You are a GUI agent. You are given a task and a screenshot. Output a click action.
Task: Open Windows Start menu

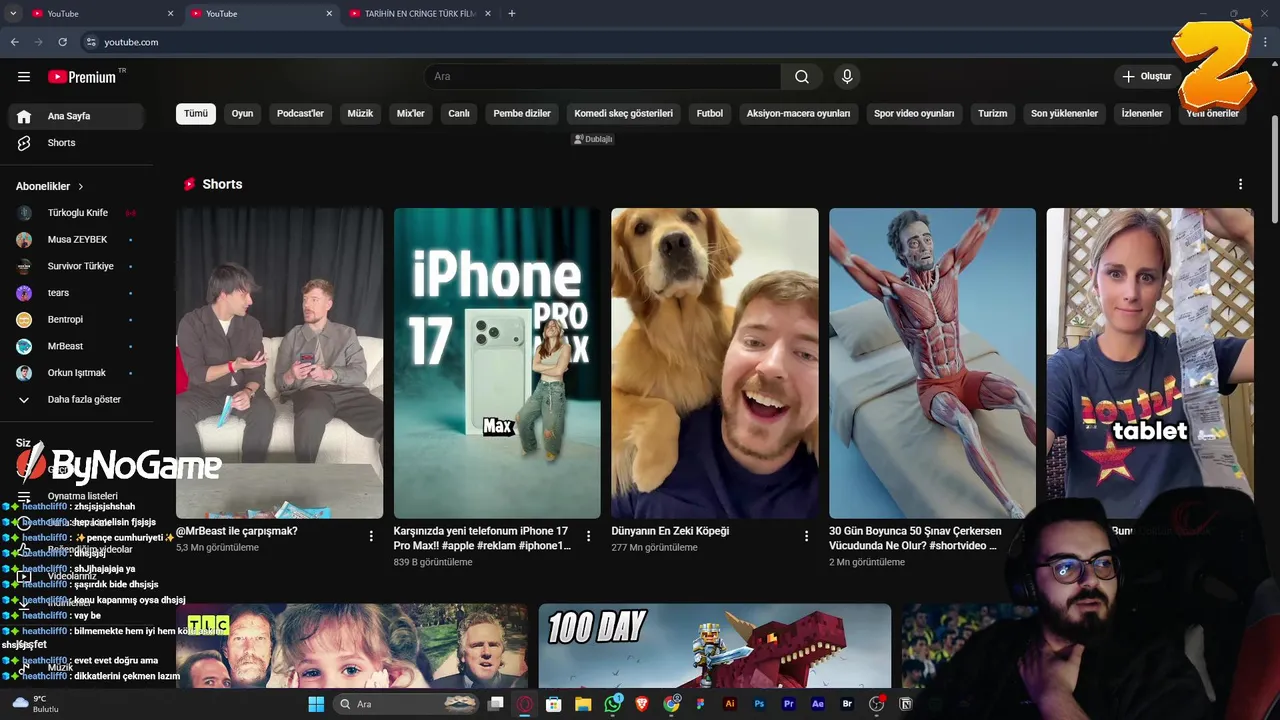316,704
